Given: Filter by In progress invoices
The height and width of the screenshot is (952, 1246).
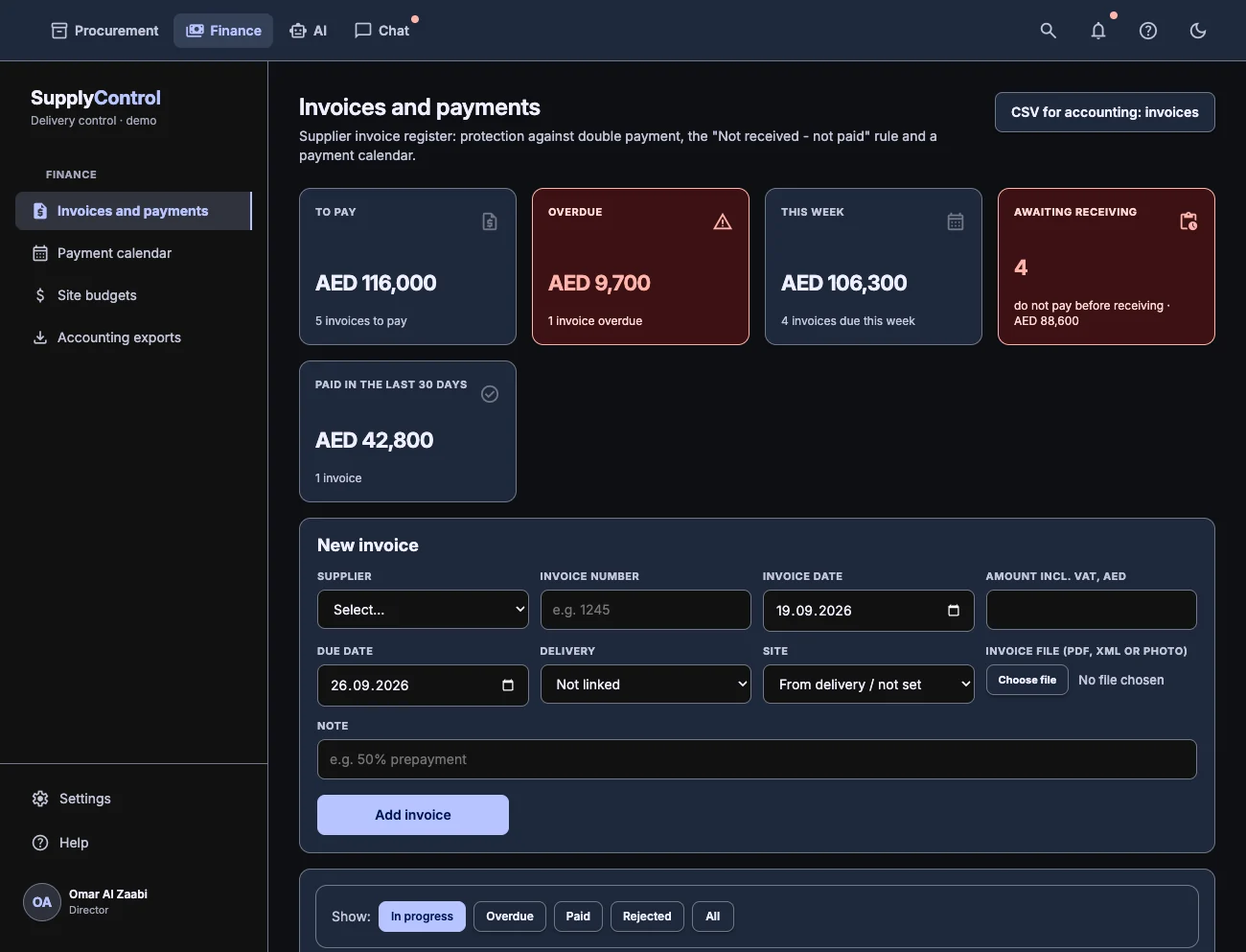Looking at the screenshot, I should point(422,917).
